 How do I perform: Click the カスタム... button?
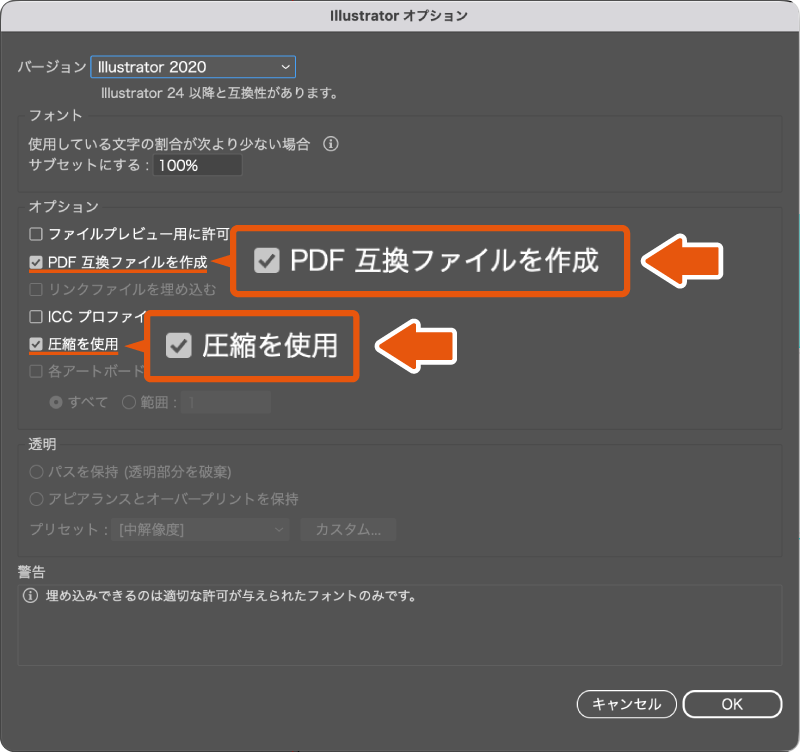[348, 530]
